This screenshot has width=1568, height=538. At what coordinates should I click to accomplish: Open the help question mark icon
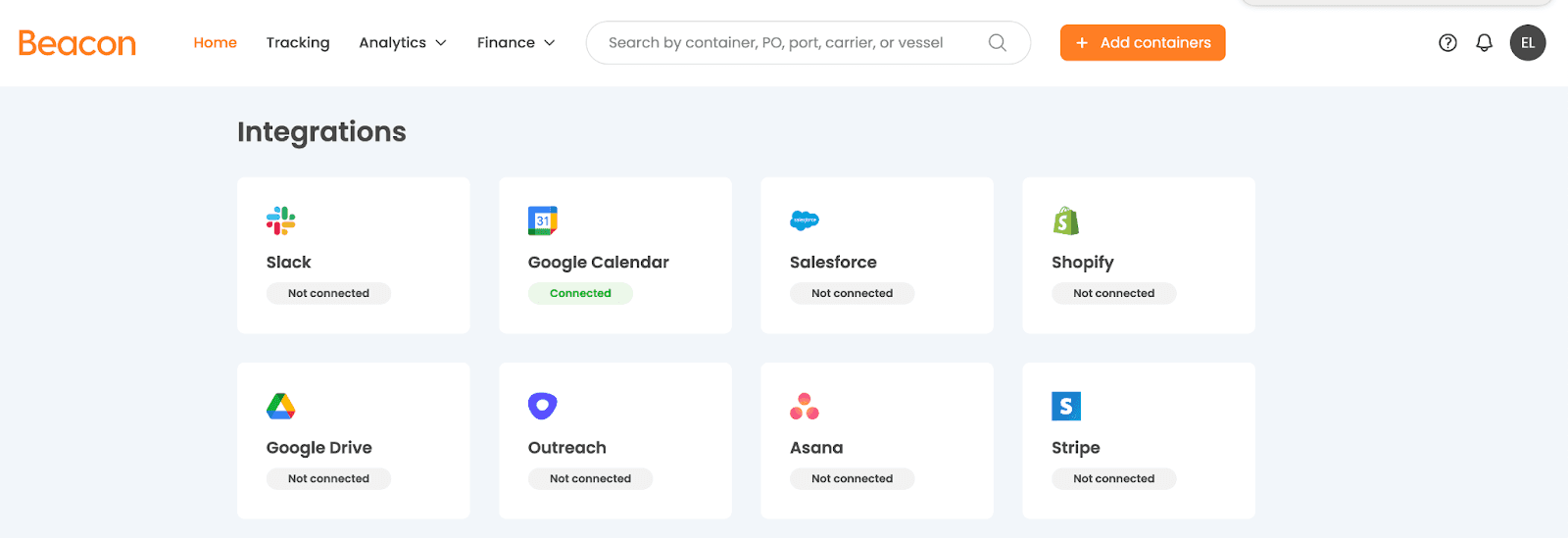pos(1447,43)
